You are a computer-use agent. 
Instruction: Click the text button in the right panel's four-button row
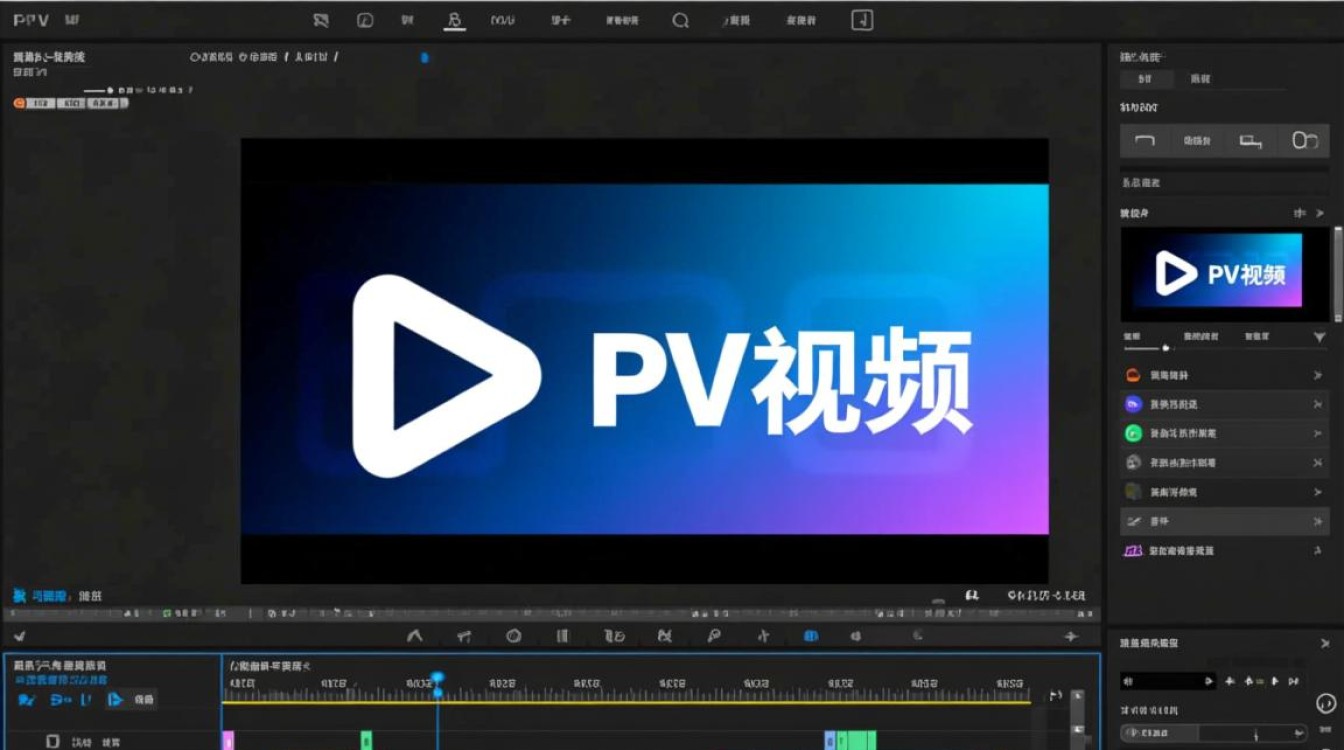click(x=1198, y=141)
